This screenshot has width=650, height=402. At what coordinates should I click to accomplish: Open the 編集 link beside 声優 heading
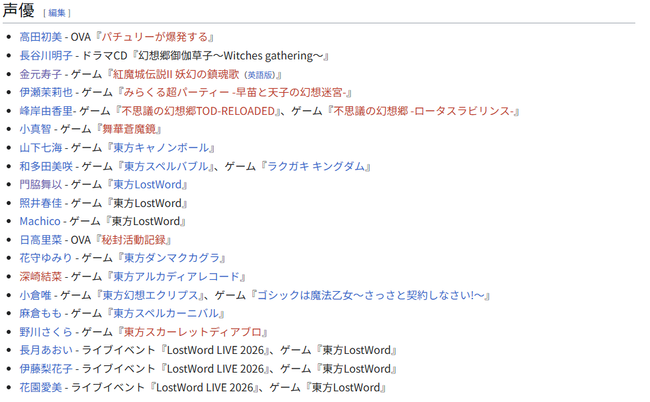point(57,13)
